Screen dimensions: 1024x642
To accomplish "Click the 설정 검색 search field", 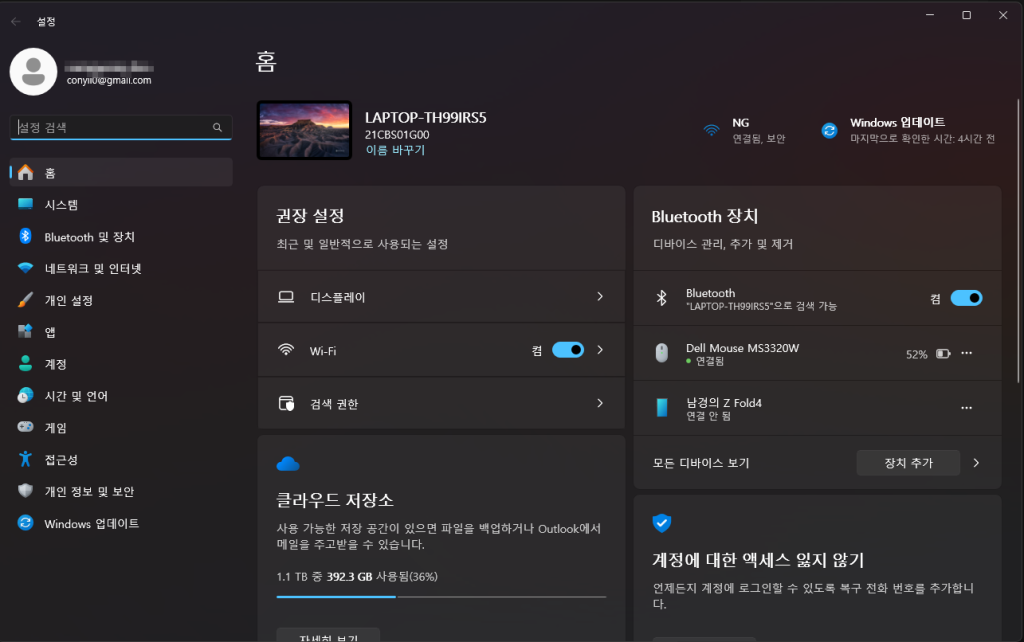I will 121,127.
